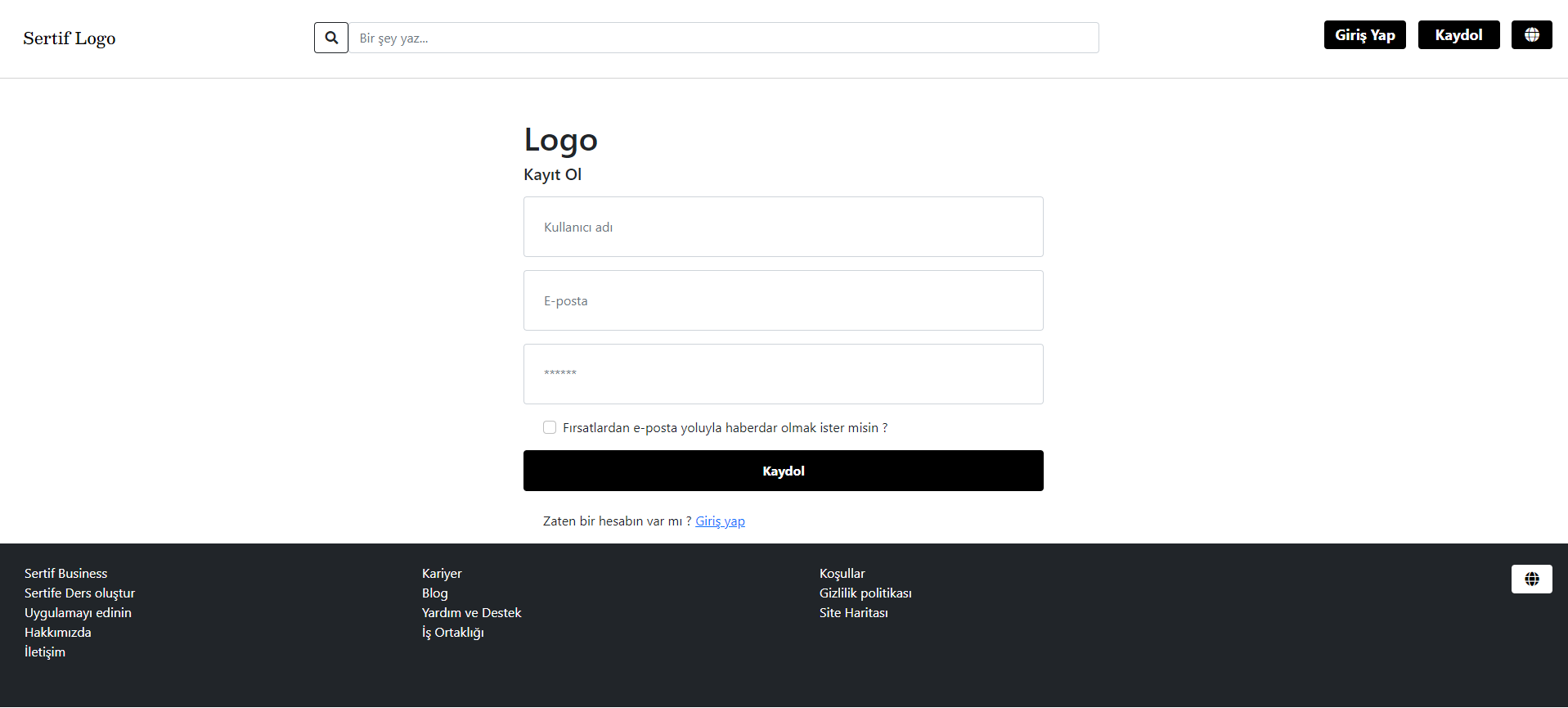Open Yardım ve Destek link
The height and width of the screenshot is (708, 1568).
coord(471,612)
